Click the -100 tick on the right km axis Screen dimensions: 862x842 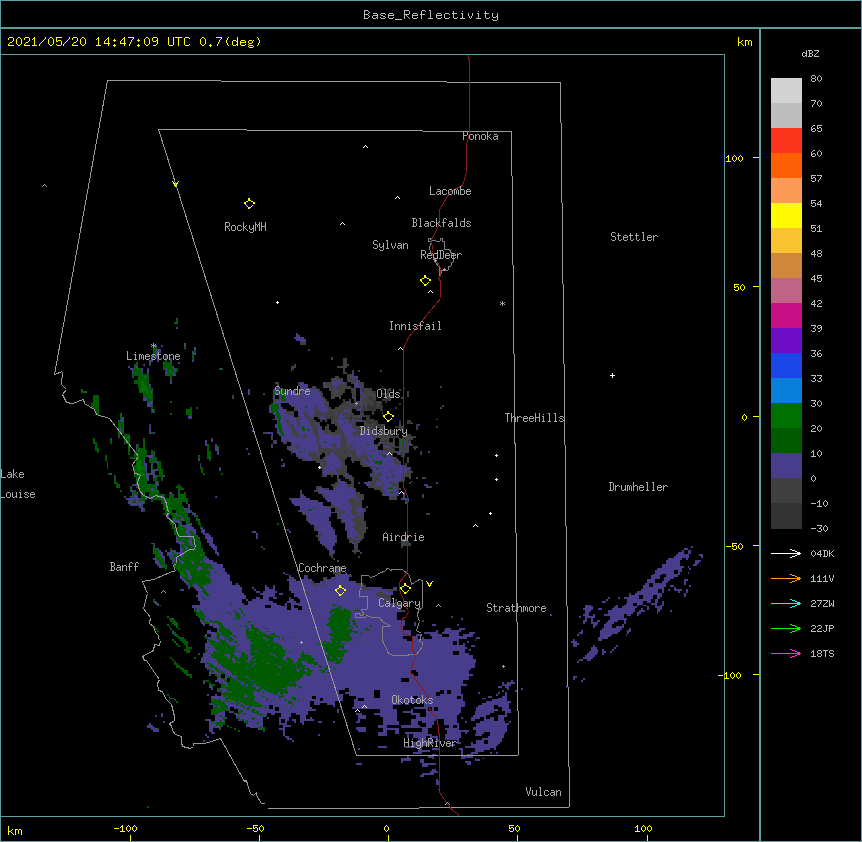tap(731, 675)
